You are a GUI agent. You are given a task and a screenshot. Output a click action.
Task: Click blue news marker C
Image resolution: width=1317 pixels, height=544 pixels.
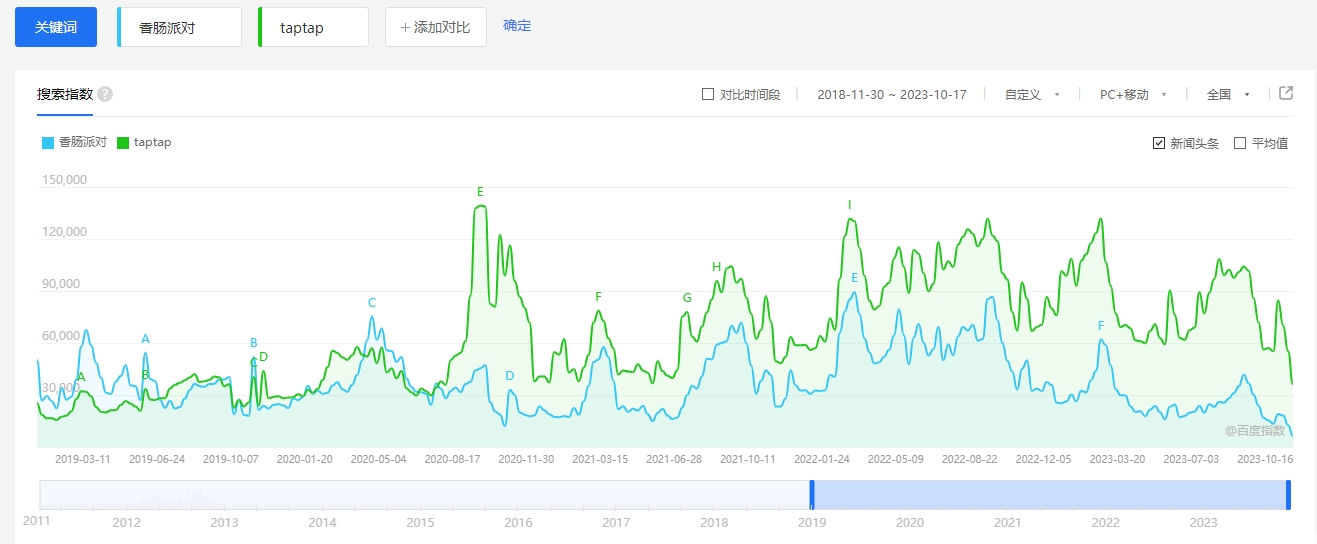[372, 303]
